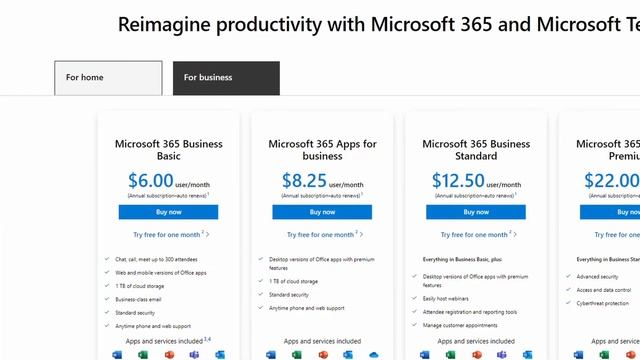Click the Excel icon under Apps for business
Image resolution: width=640 pixels, height=360 pixels.
coord(297,355)
